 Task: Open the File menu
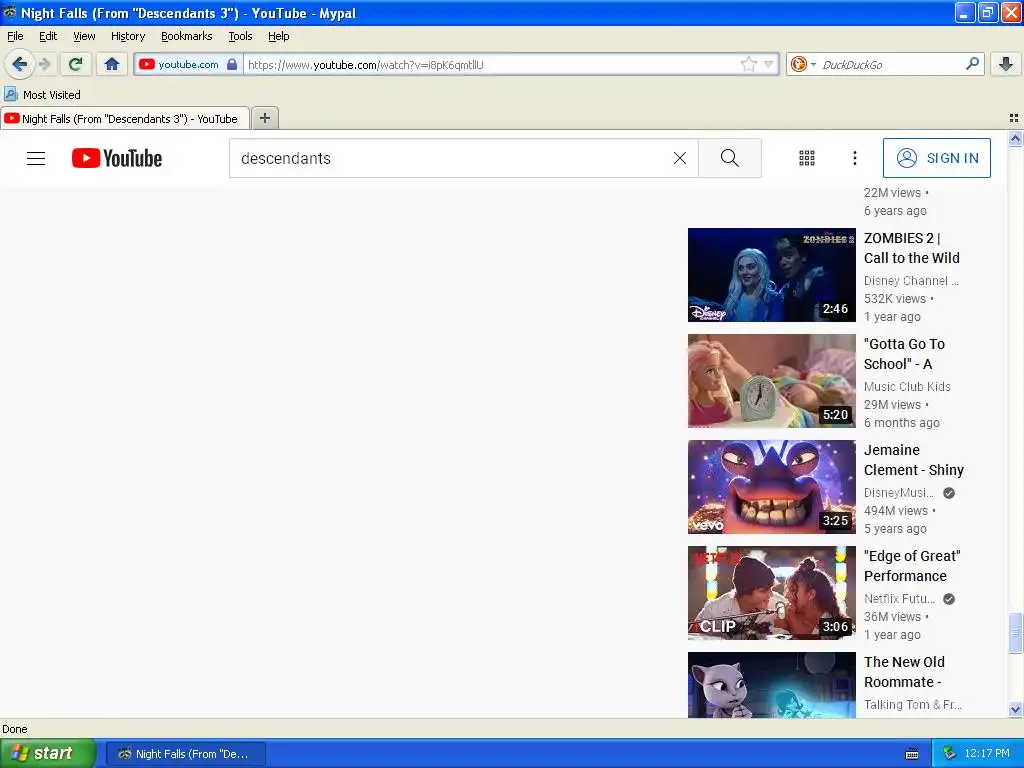[15, 36]
